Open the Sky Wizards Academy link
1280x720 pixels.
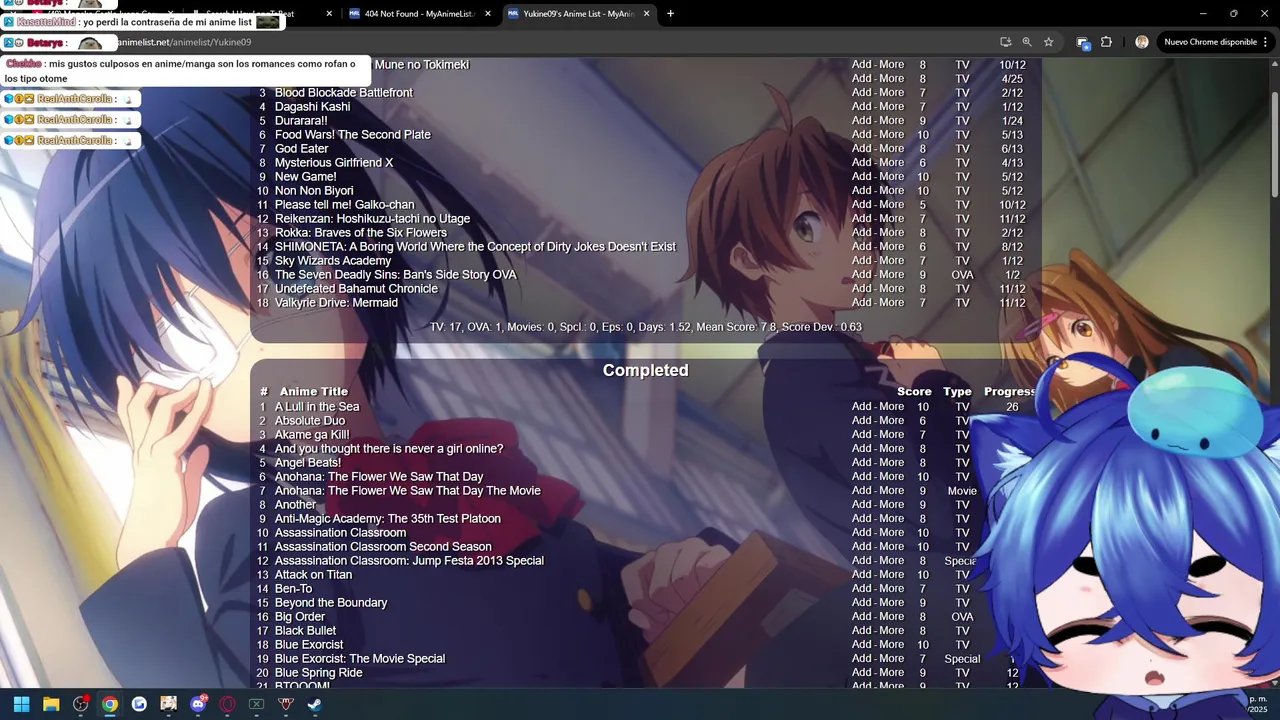click(333, 261)
